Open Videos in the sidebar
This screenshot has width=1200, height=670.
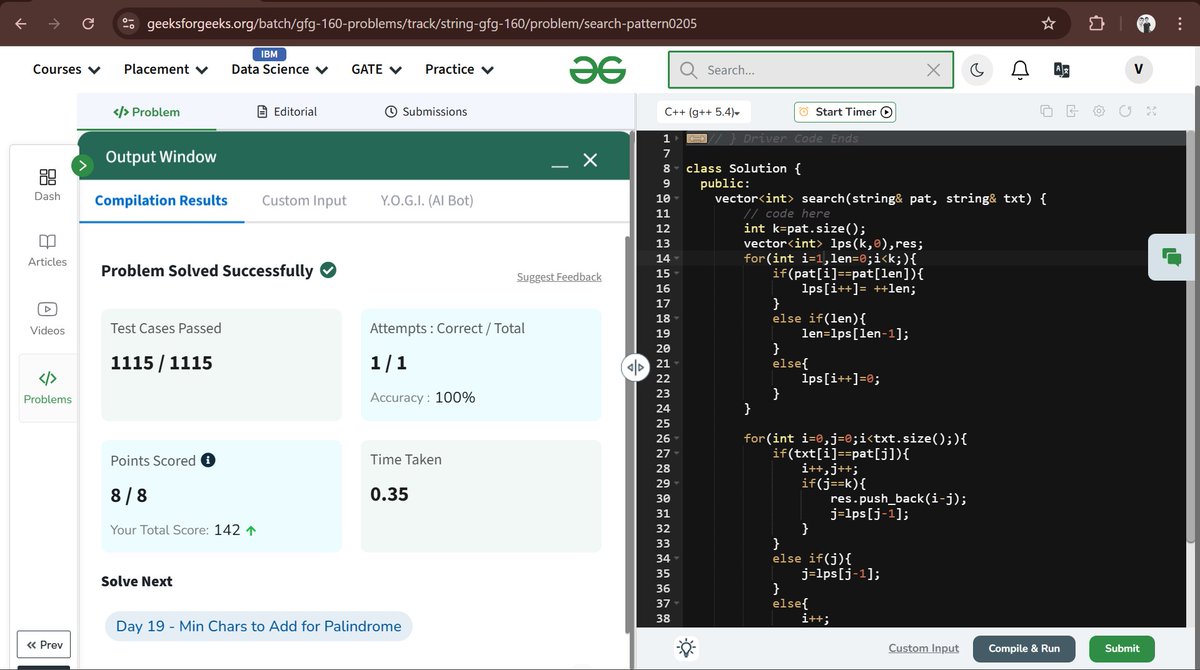point(47,318)
